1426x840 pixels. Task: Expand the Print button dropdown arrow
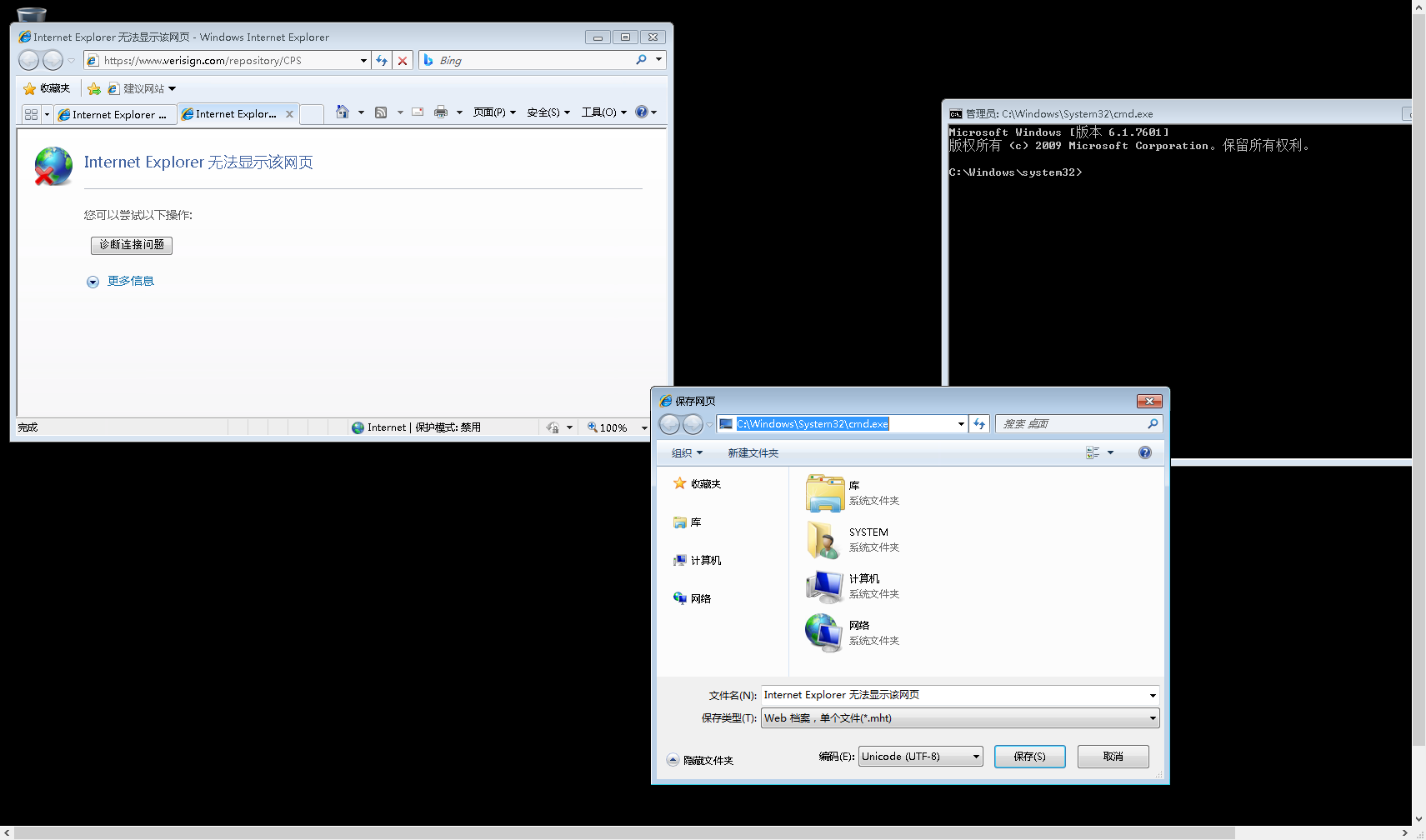(x=459, y=112)
